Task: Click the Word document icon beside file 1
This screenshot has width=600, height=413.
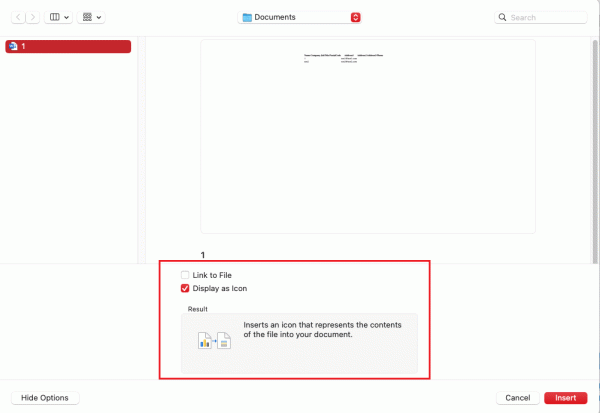Action: point(13,46)
